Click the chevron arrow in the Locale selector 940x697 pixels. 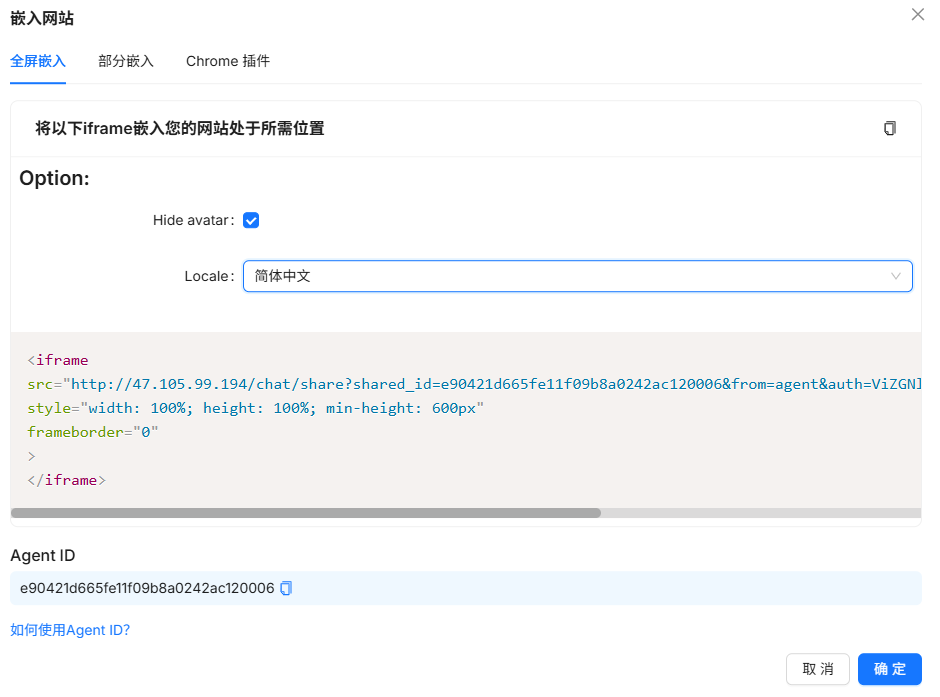point(896,276)
